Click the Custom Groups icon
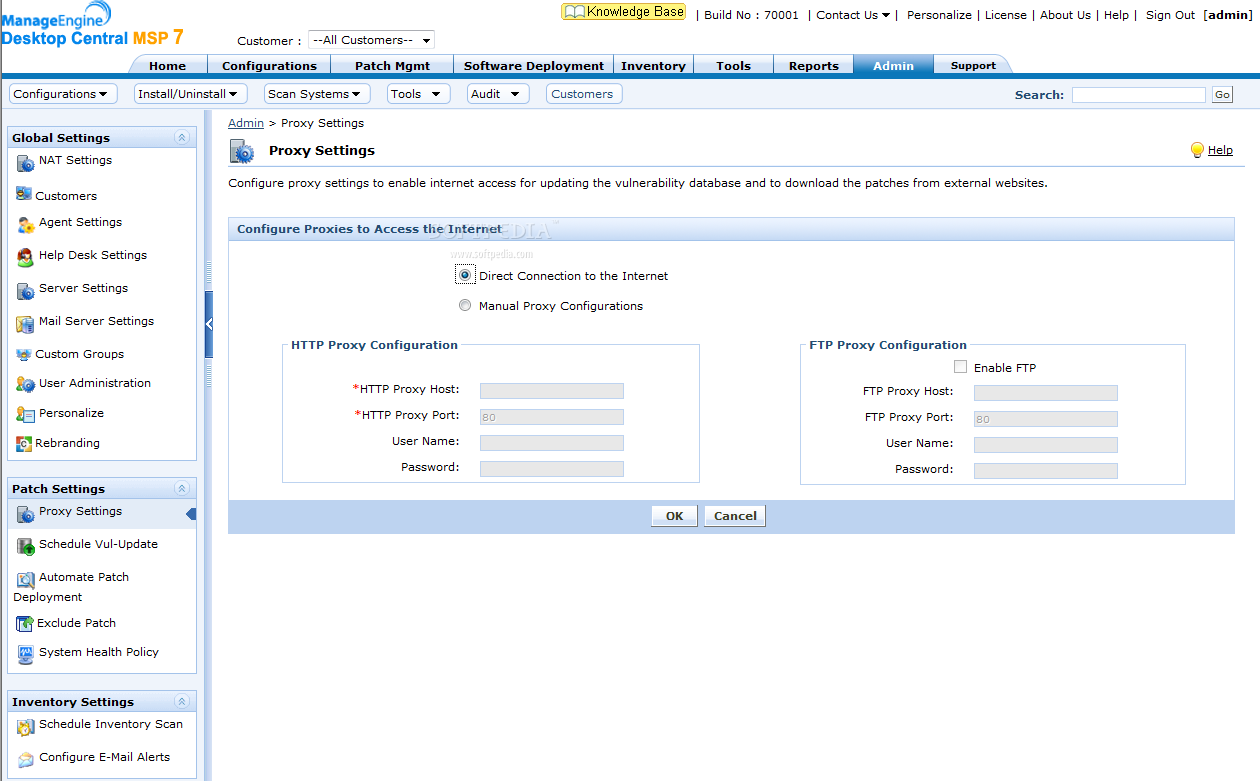The width and height of the screenshot is (1260, 781). pyautogui.click(x=24, y=354)
